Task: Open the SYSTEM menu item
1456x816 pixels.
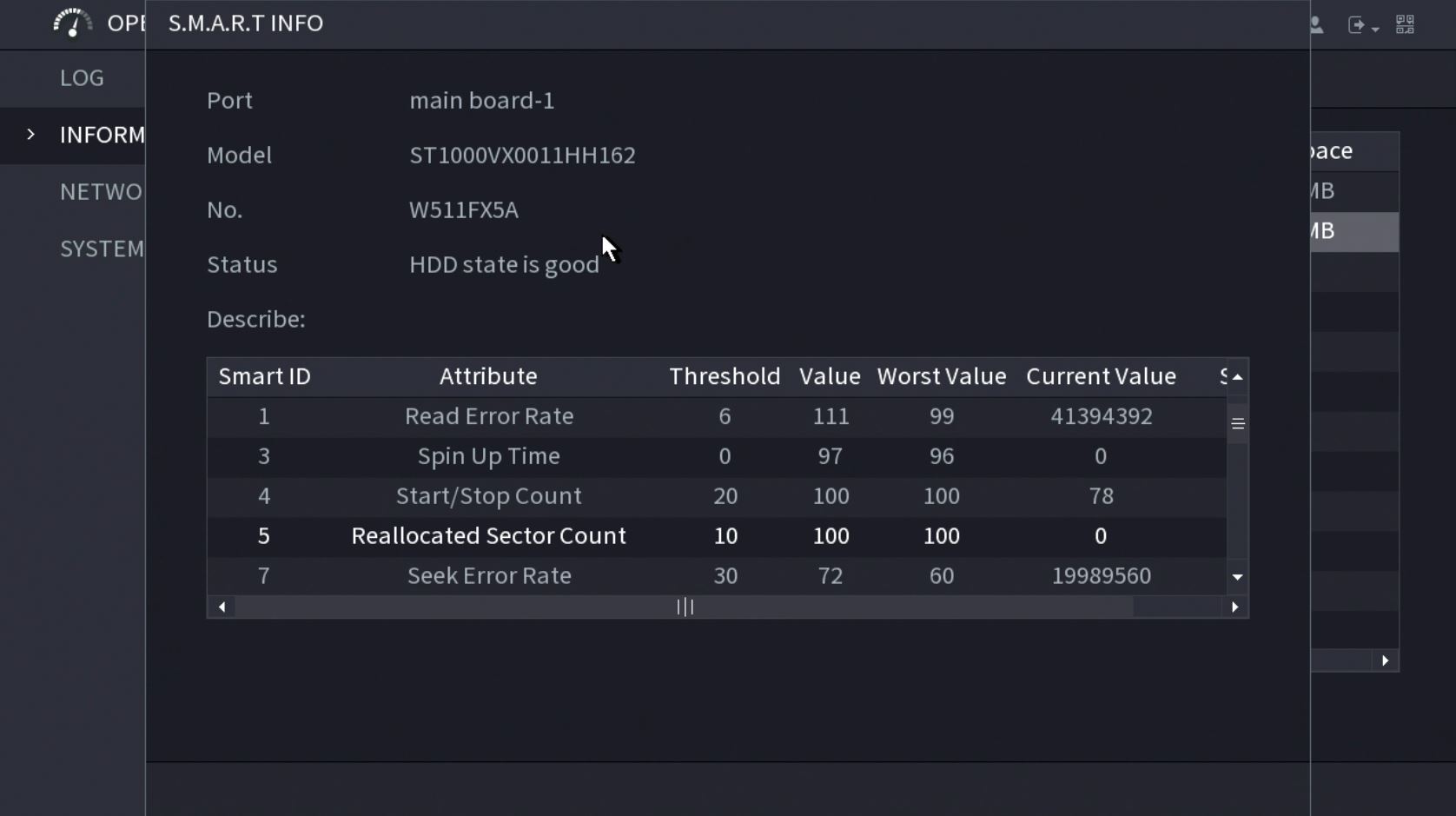Action: pos(101,249)
